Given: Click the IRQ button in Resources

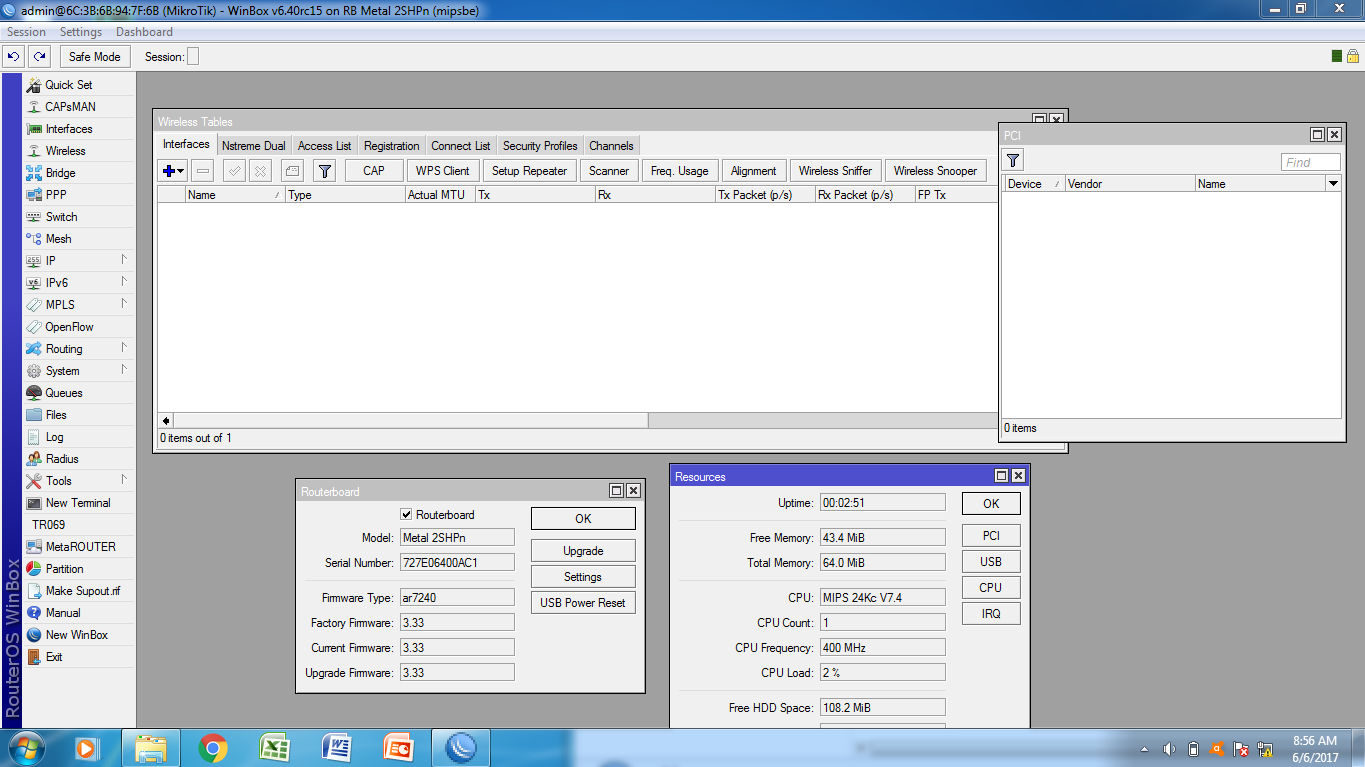Looking at the screenshot, I should coord(991,614).
